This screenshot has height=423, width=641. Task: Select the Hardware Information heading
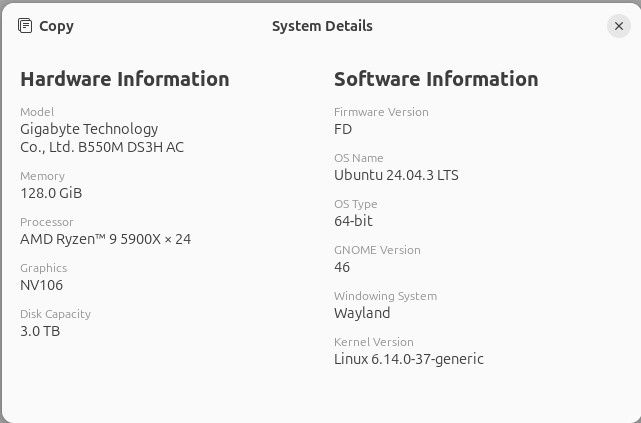tap(125, 79)
